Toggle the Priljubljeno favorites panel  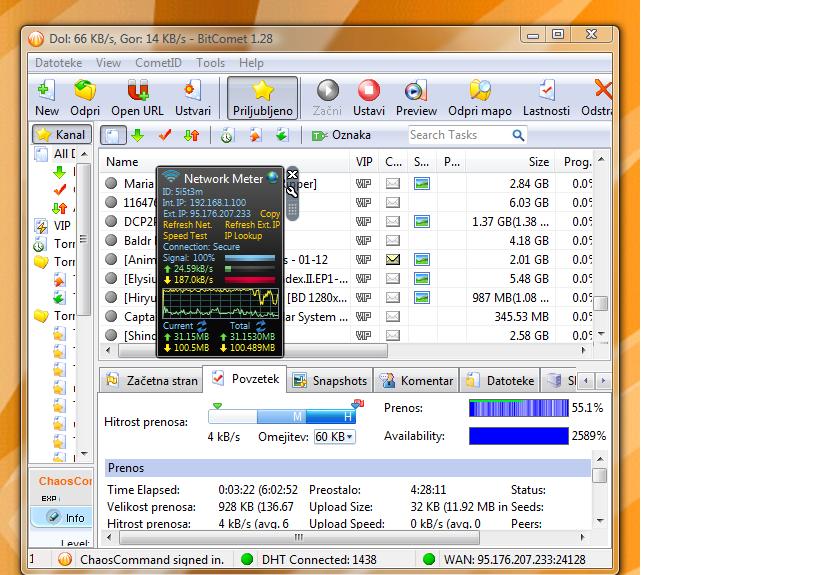[262, 98]
